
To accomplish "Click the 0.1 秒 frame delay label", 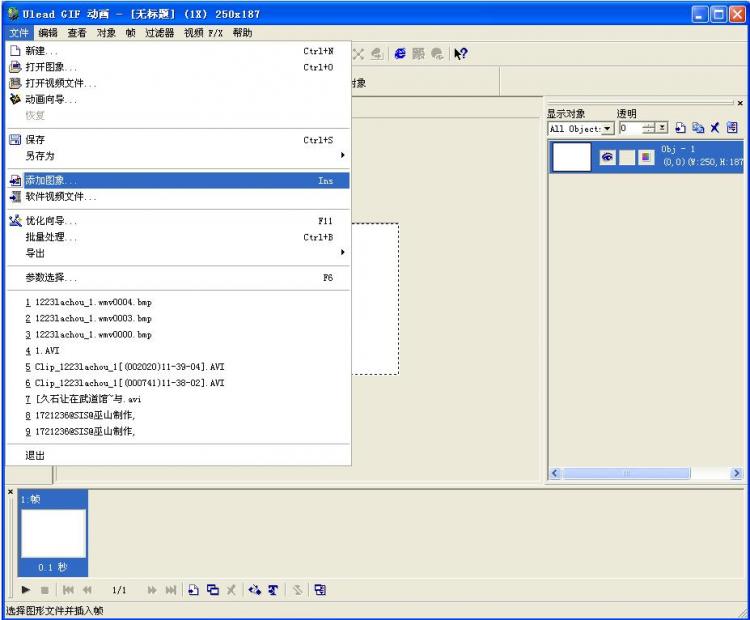I will (53, 567).
